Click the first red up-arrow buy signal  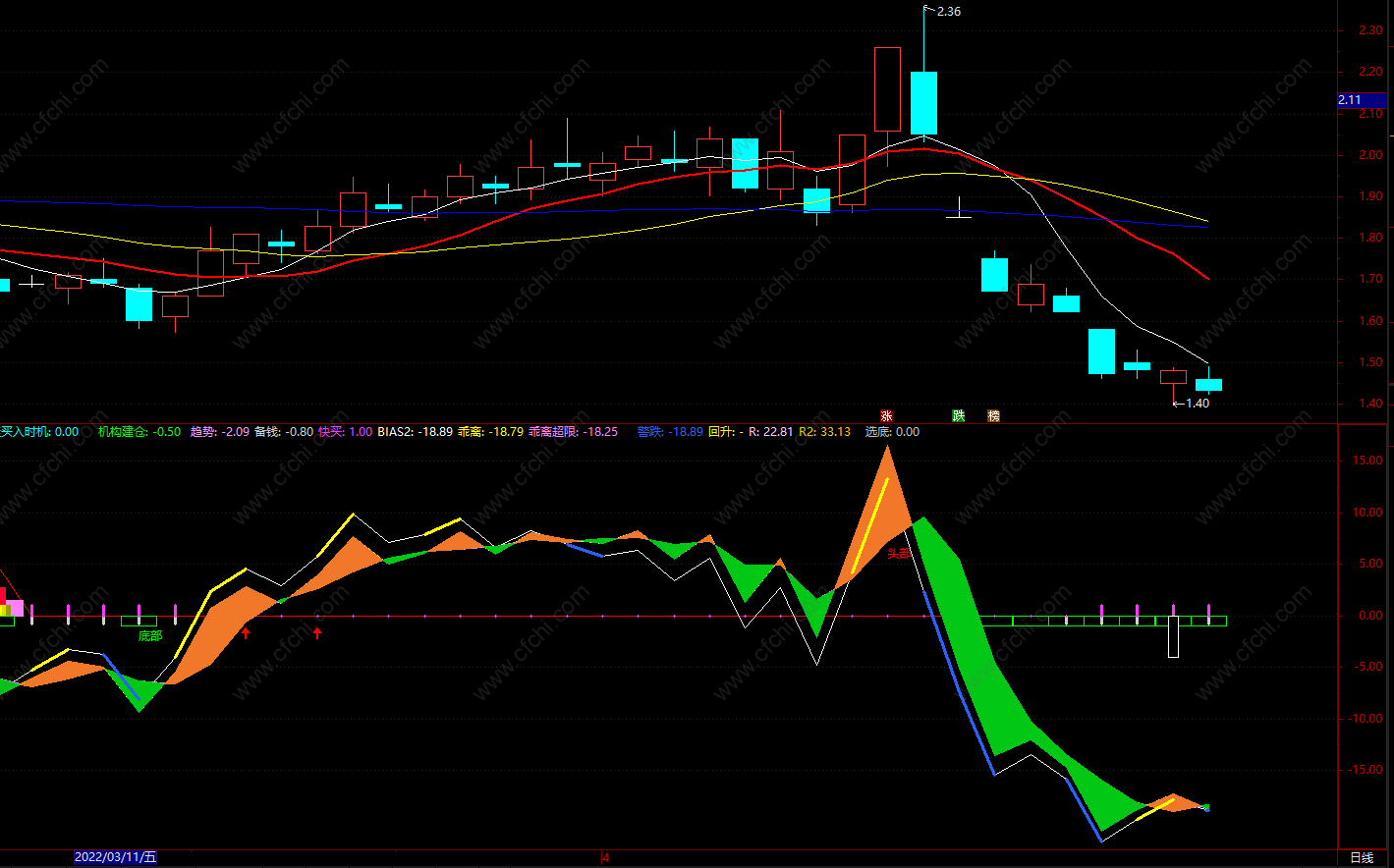coord(246,633)
